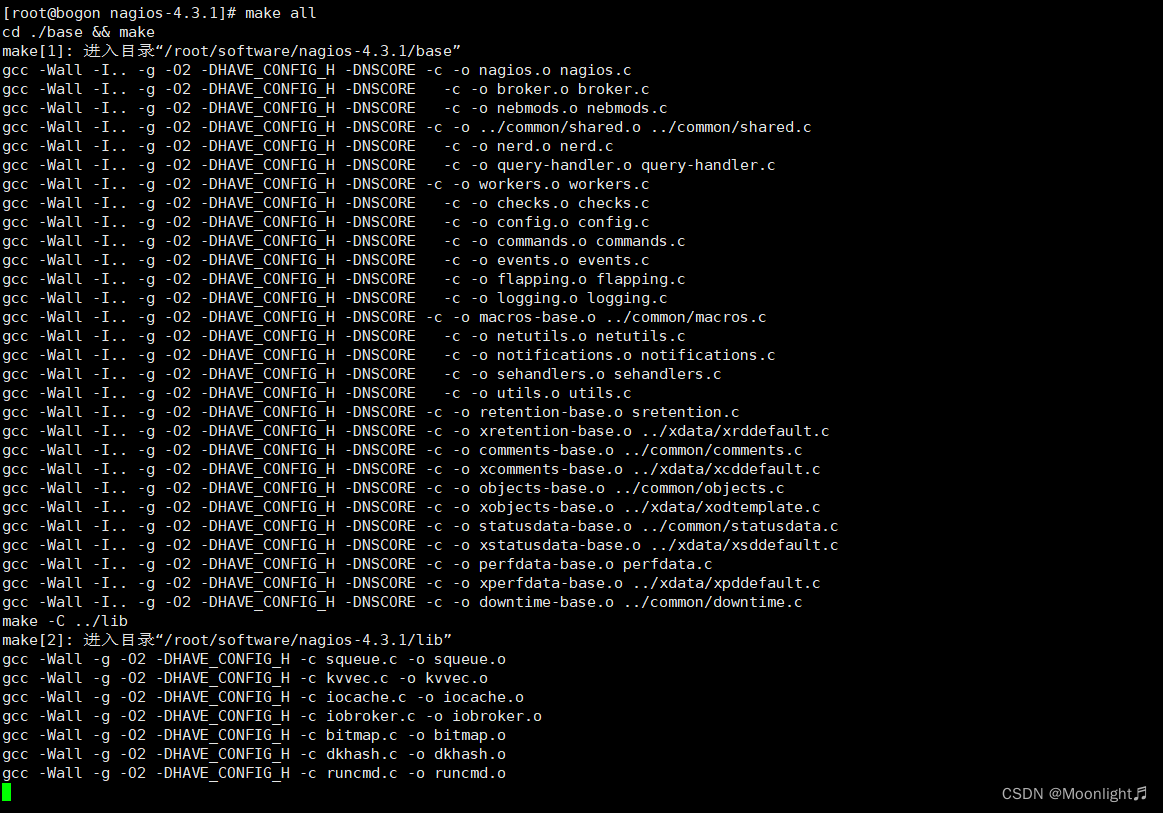Click the iobroker.c compile line
Screen dimensions: 1163x813
click(x=271, y=716)
